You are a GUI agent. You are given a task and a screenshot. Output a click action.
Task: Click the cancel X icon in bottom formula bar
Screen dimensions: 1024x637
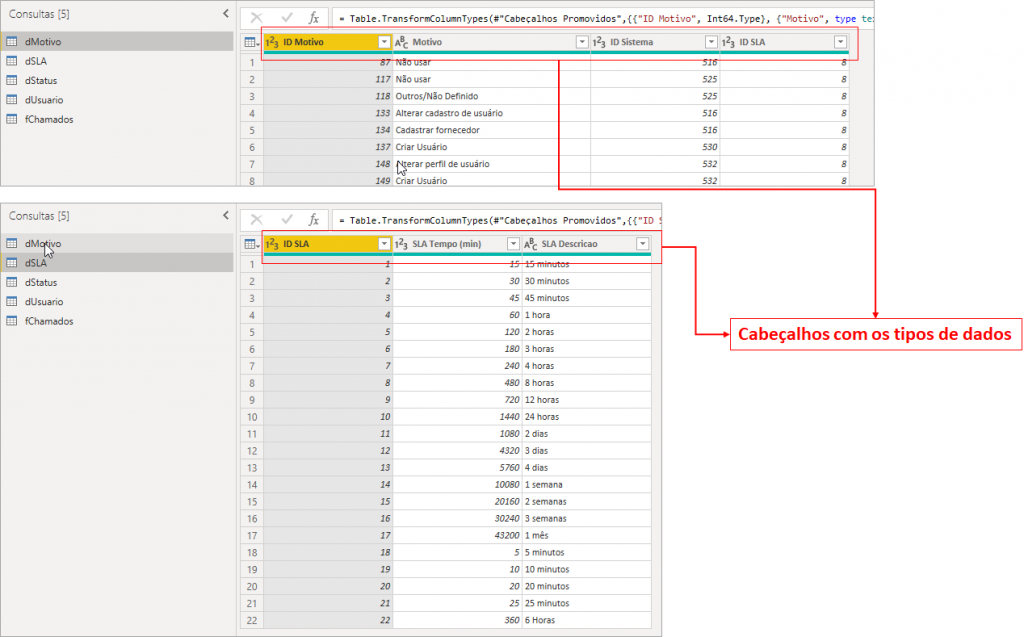pyautogui.click(x=257, y=220)
